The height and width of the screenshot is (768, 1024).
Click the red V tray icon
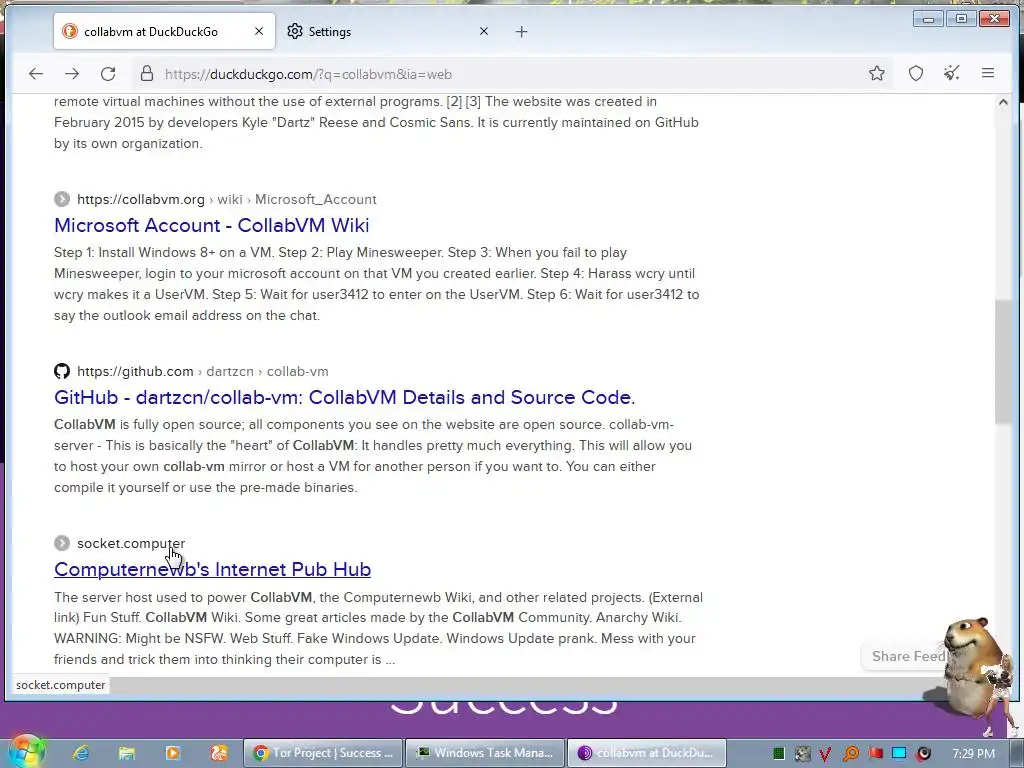tap(826, 754)
